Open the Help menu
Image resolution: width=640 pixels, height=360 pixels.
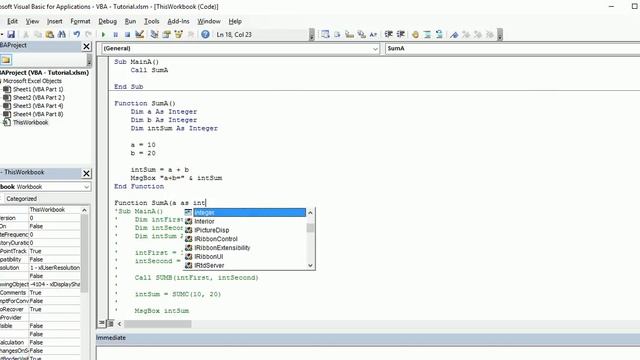pos(235,21)
